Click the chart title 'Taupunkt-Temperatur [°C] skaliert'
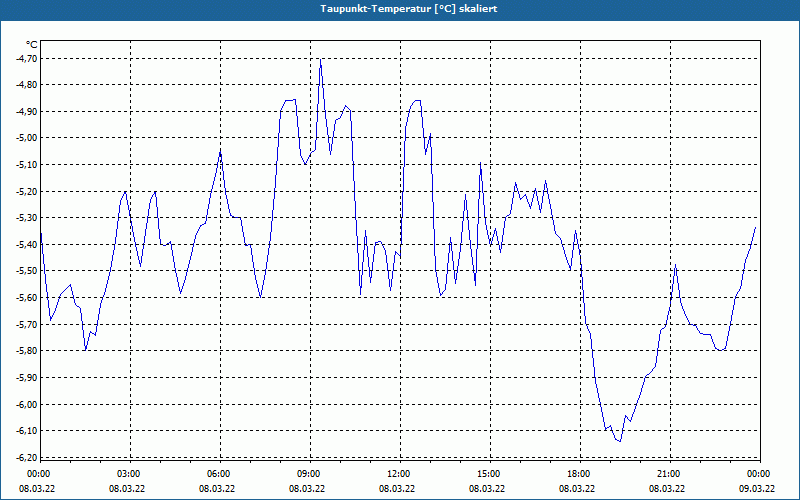This screenshot has width=800, height=500. coord(409,9)
